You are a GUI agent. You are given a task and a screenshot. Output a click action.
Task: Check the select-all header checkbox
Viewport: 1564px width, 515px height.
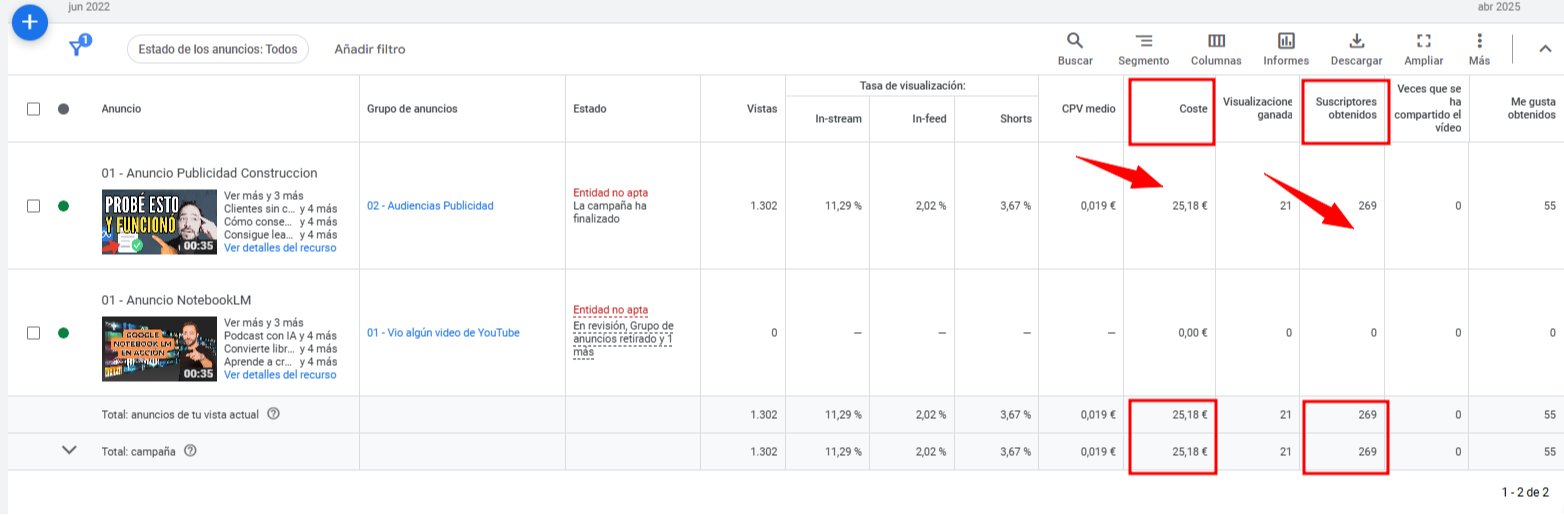(x=34, y=109)
